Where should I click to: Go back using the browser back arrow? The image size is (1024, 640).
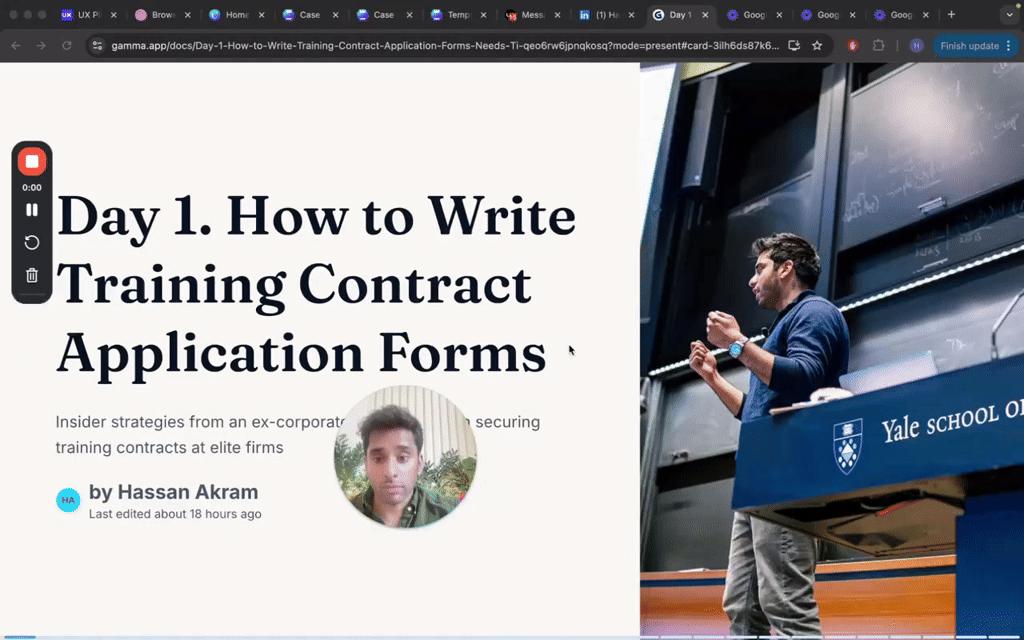click(x=16, y=46)
